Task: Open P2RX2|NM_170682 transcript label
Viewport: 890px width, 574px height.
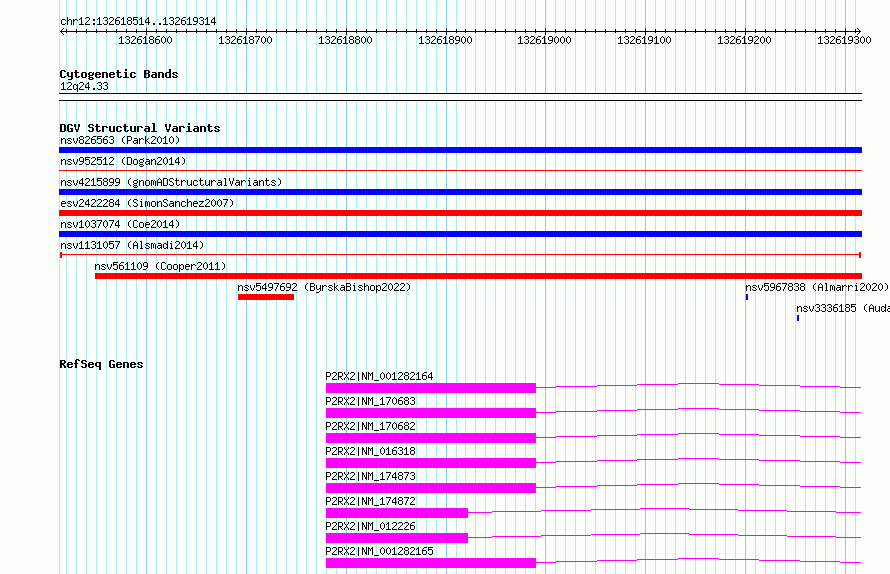Action: pyautogui.click(x=370, y=426)
